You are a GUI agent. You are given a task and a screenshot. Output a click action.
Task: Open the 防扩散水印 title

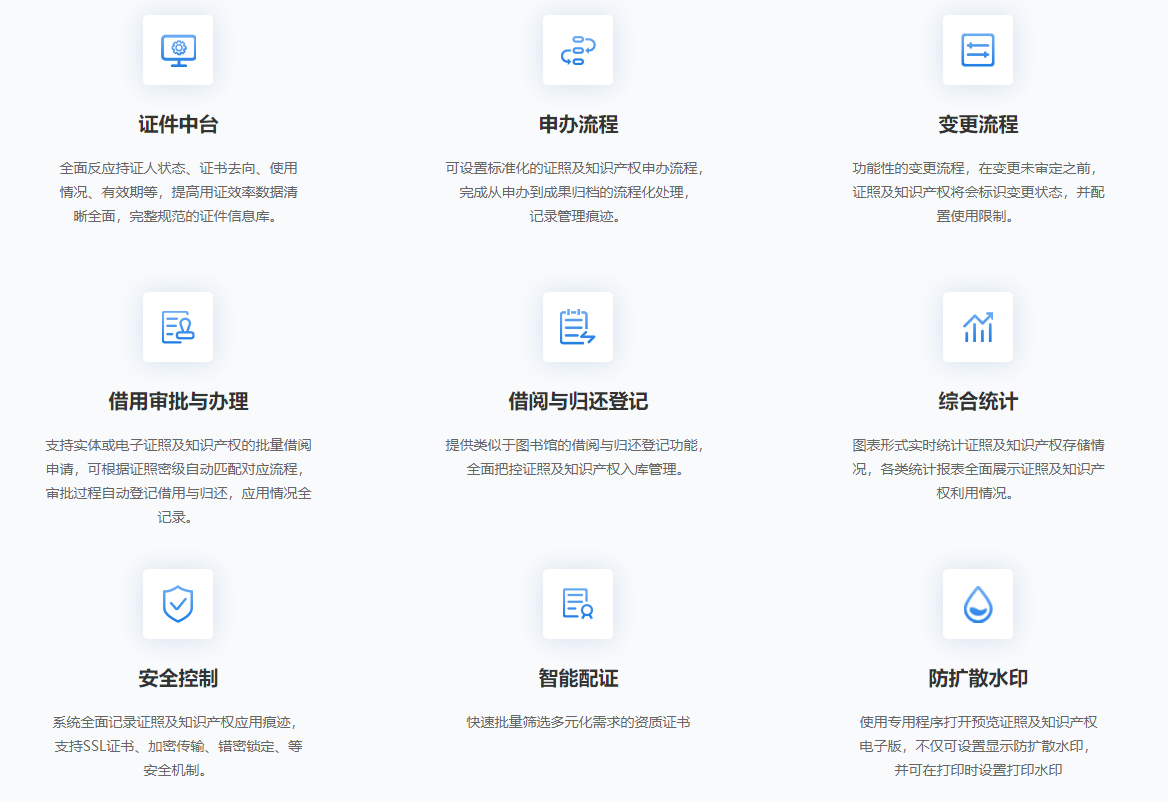[x=978, y=679]
